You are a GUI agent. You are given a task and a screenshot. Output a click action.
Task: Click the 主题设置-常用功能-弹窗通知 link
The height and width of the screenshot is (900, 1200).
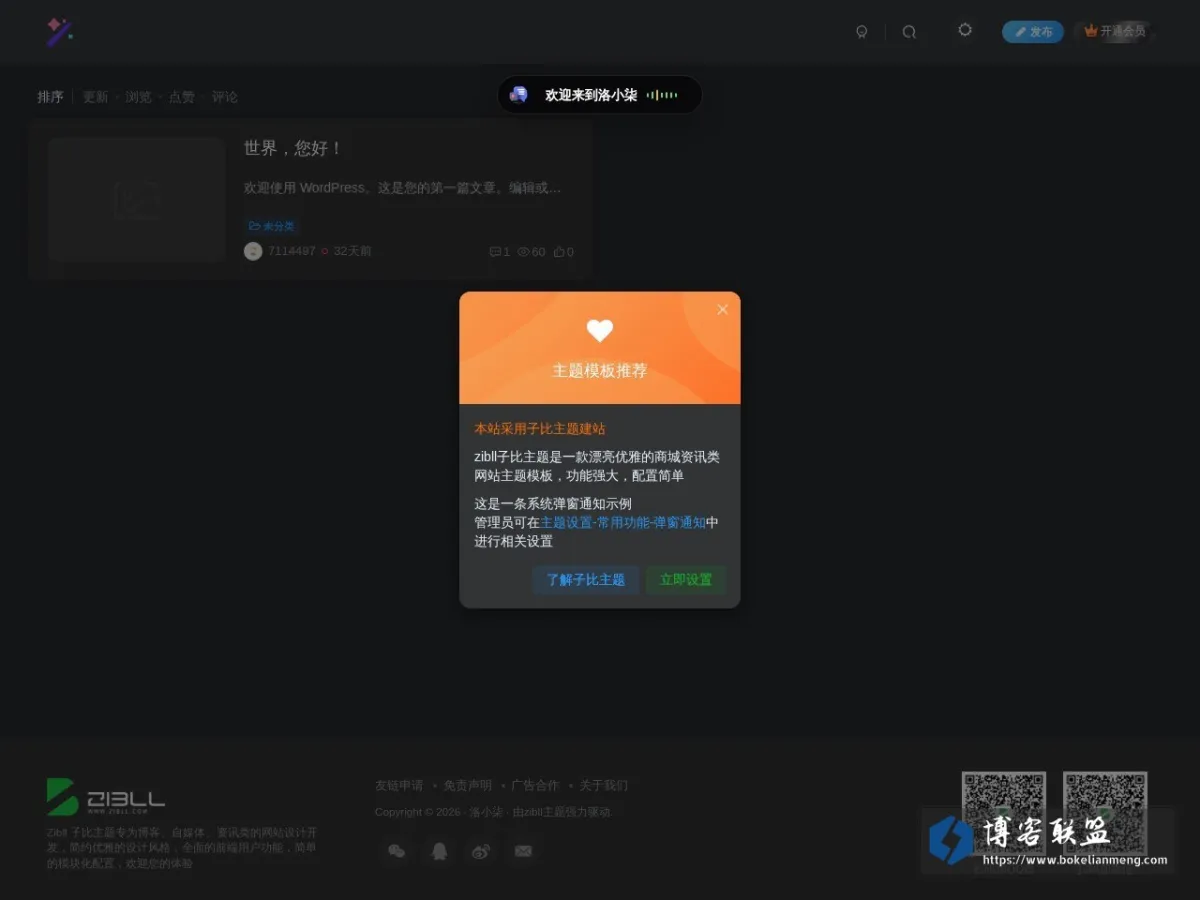(x=623, y=522)
